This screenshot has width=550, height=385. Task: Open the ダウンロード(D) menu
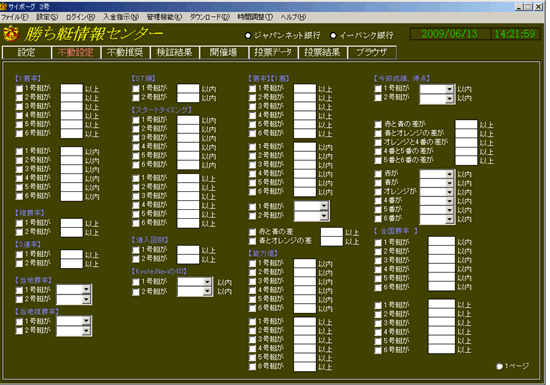[209, 17]
